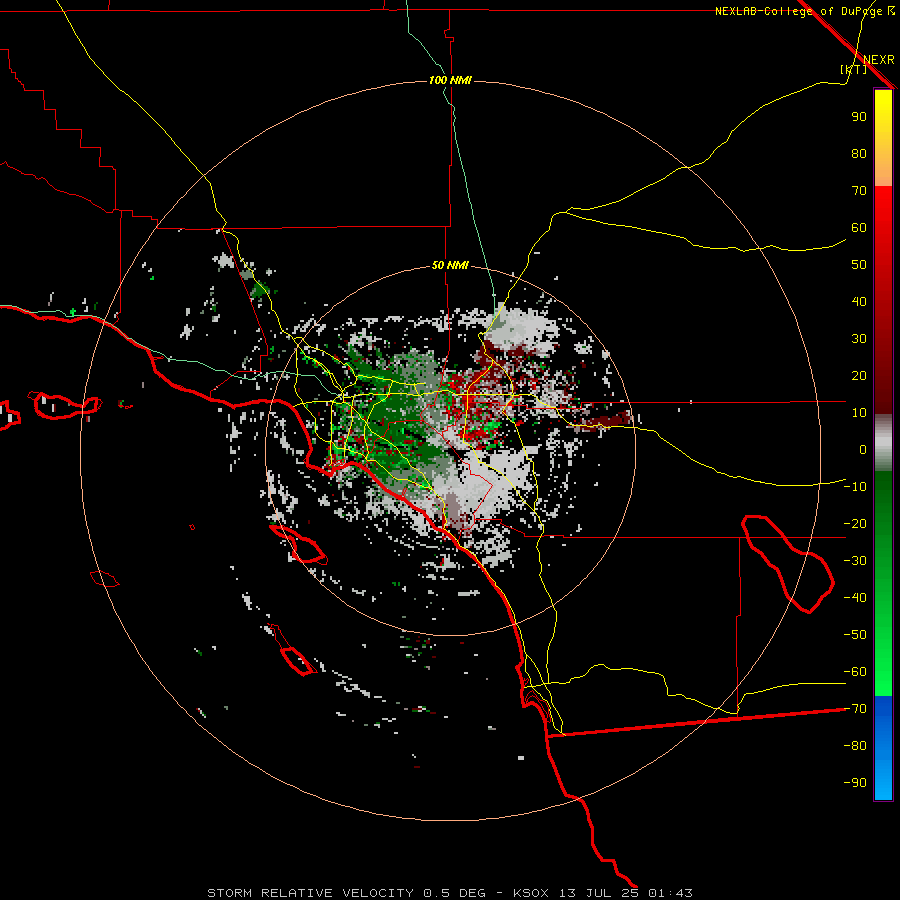900x900 pixels.
Task: Click the "80" value on the velocity scale
Action: pyautogui.click(x=859, y=154)
